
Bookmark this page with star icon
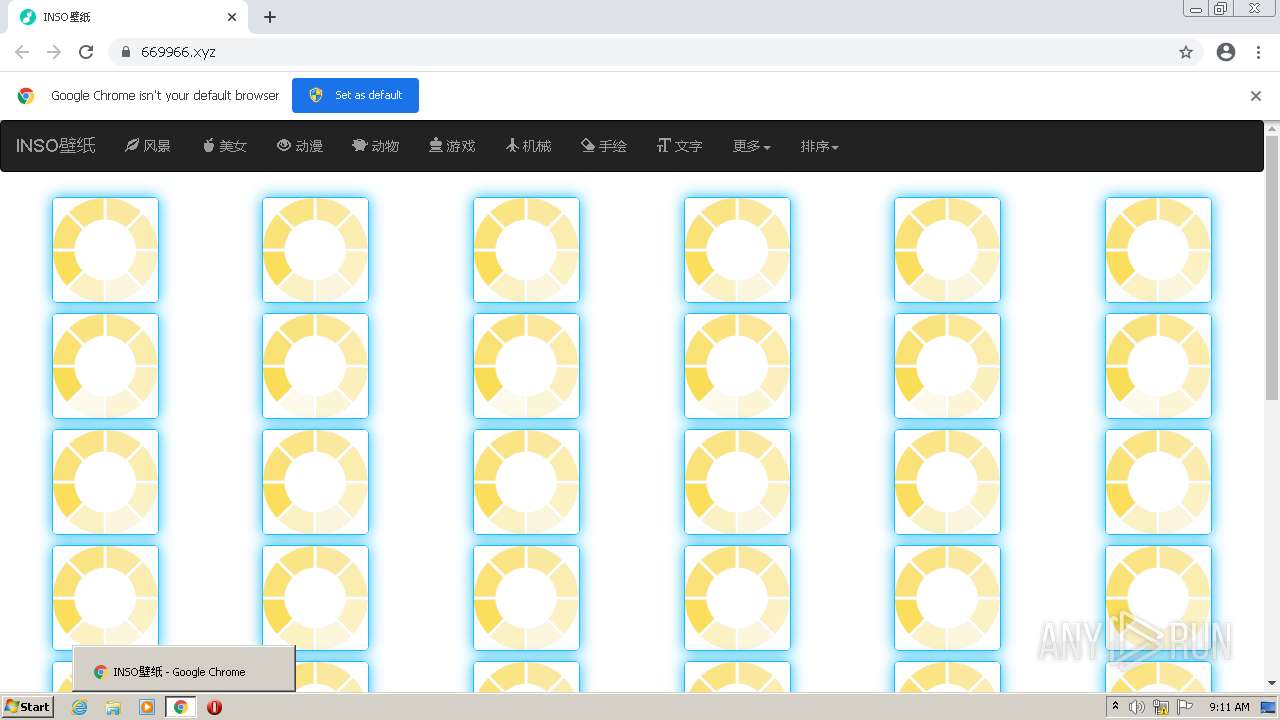pyautogui.click(x=1186, y=52)
